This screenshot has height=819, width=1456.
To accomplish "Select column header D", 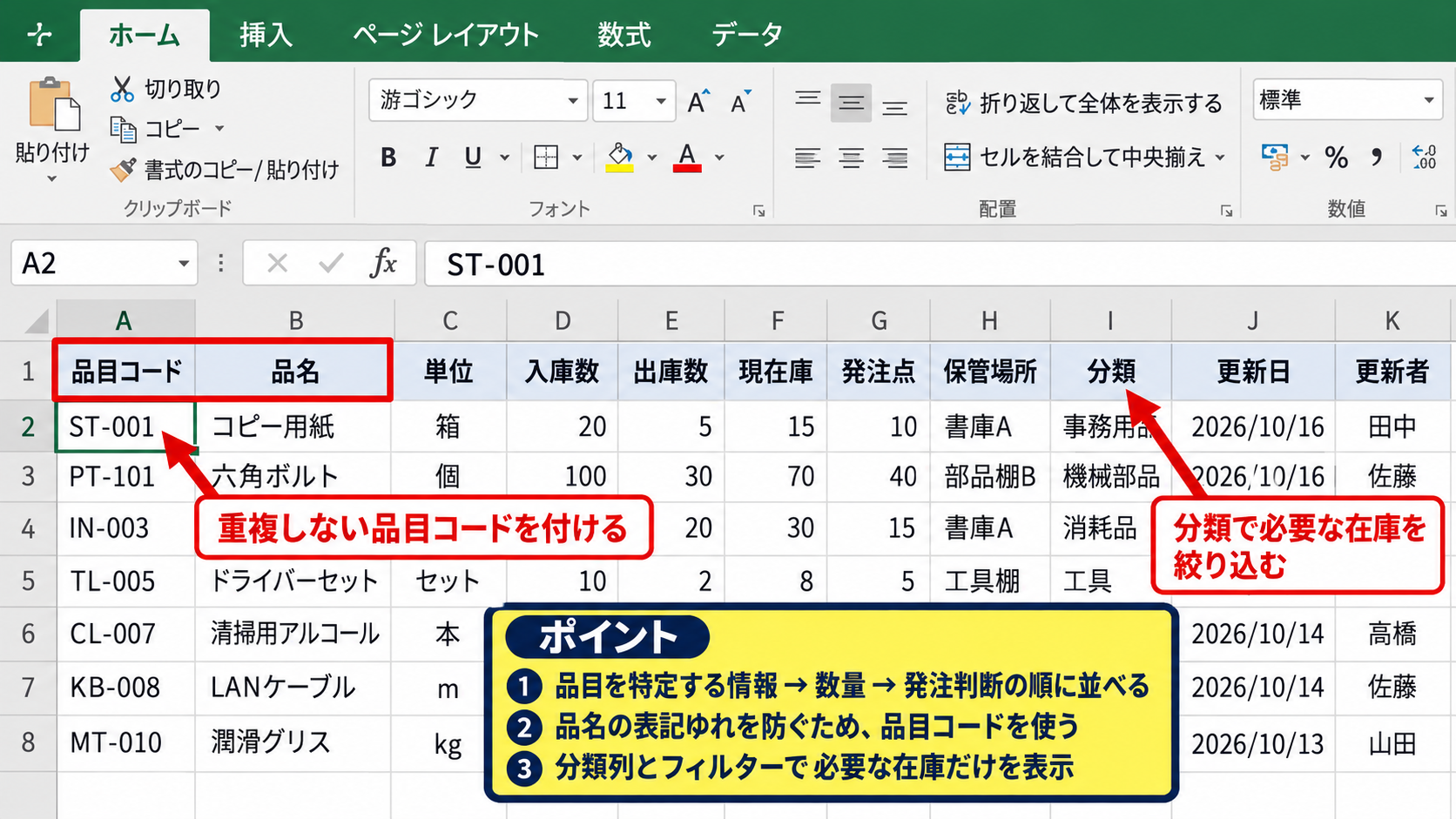I will (x=563, y=320).
